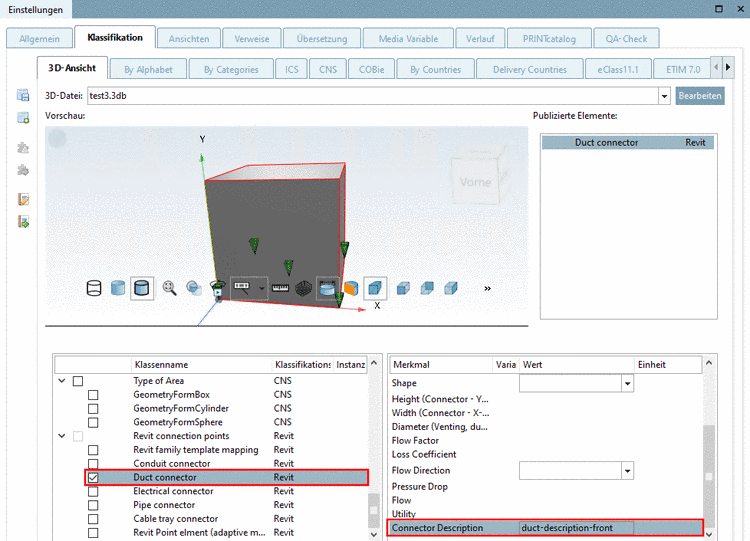Click the top sidebar table icon
Screen dimensions: 750x541
click(x=23, y=95)
